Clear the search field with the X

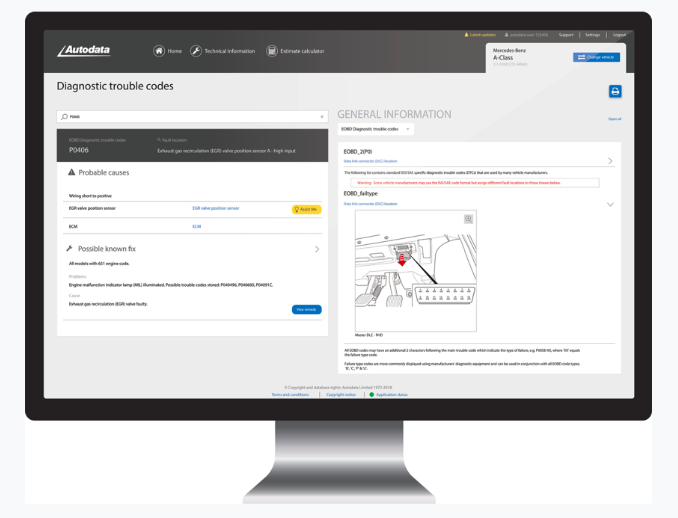click(x=322, y=117)
